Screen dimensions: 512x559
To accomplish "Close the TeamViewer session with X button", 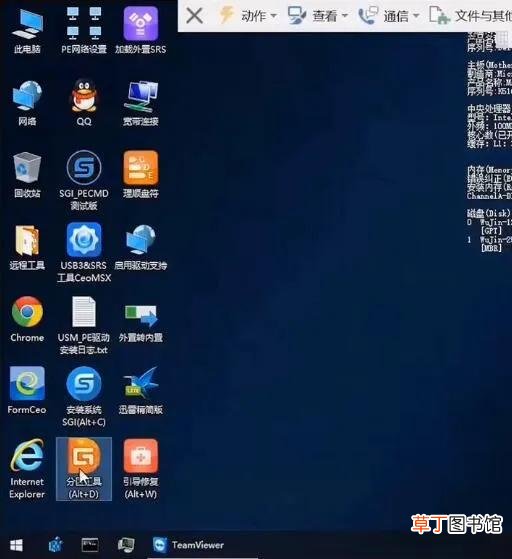I will point(195,16).
